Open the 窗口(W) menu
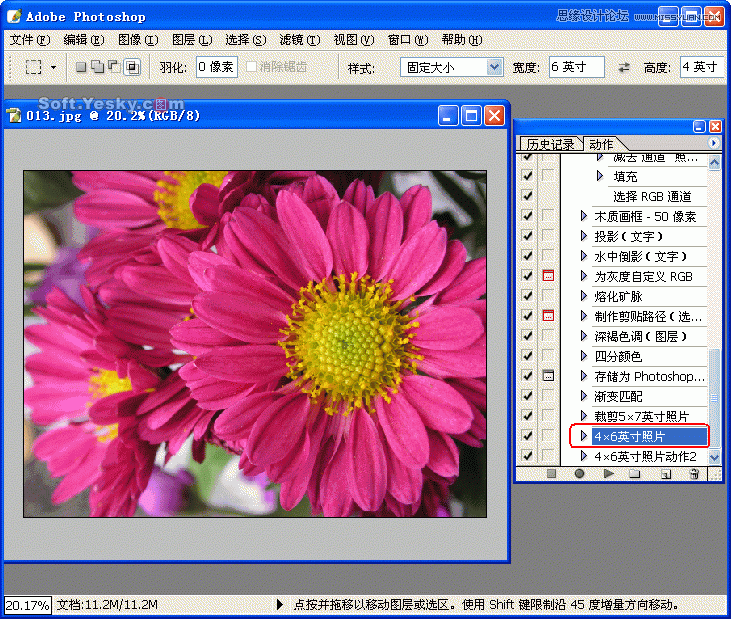Viewport: 731px width, 619px height. [408, 40]
